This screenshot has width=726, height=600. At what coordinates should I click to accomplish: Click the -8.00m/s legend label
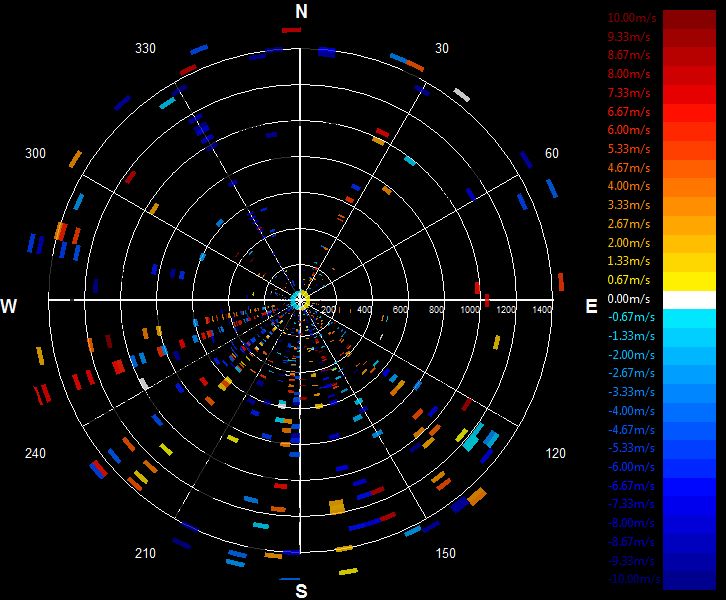631,523
